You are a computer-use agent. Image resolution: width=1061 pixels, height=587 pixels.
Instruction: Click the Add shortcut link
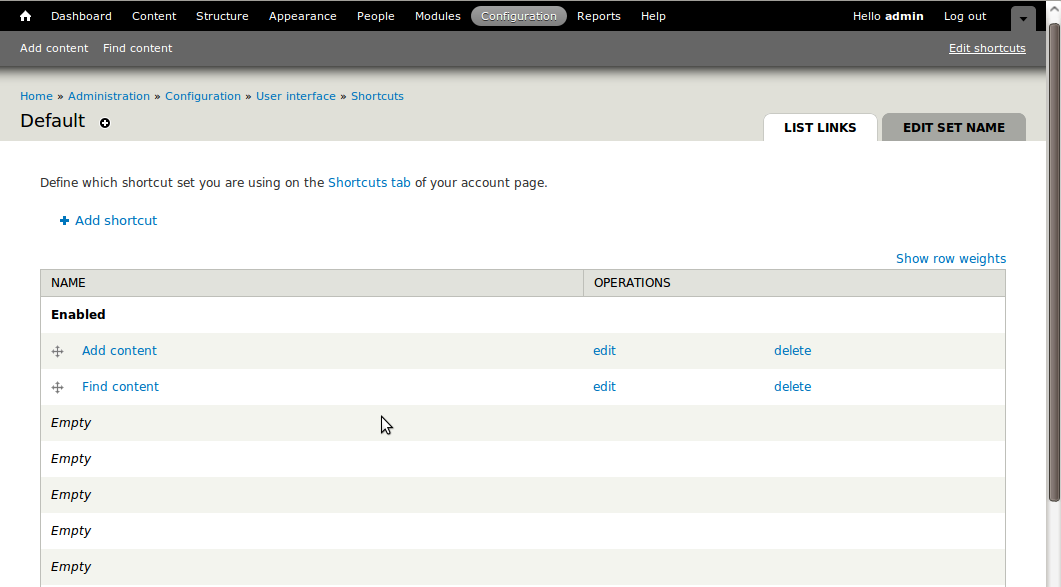(116, 221)
